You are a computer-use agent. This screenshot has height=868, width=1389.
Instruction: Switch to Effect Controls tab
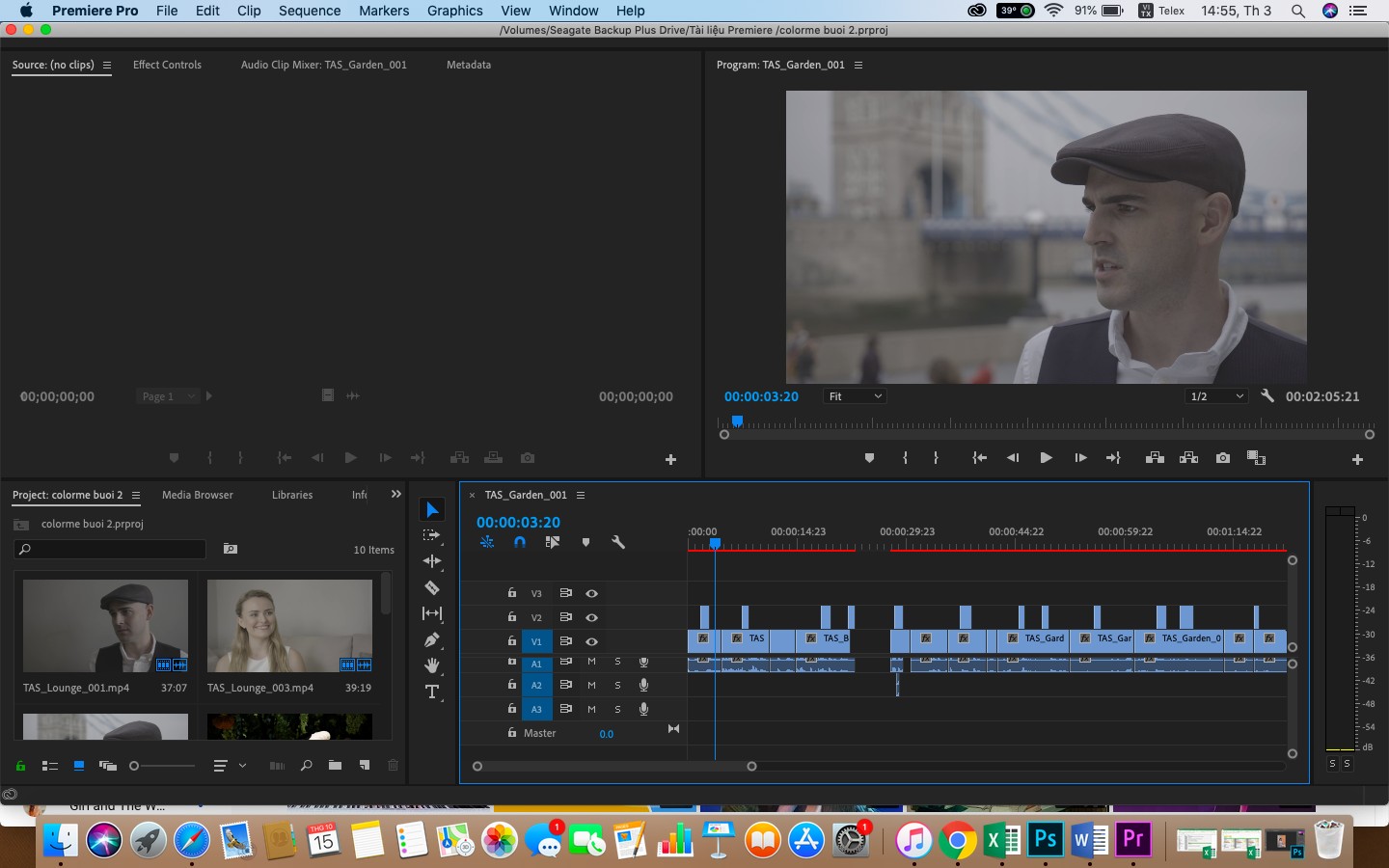tap(167, 65)
